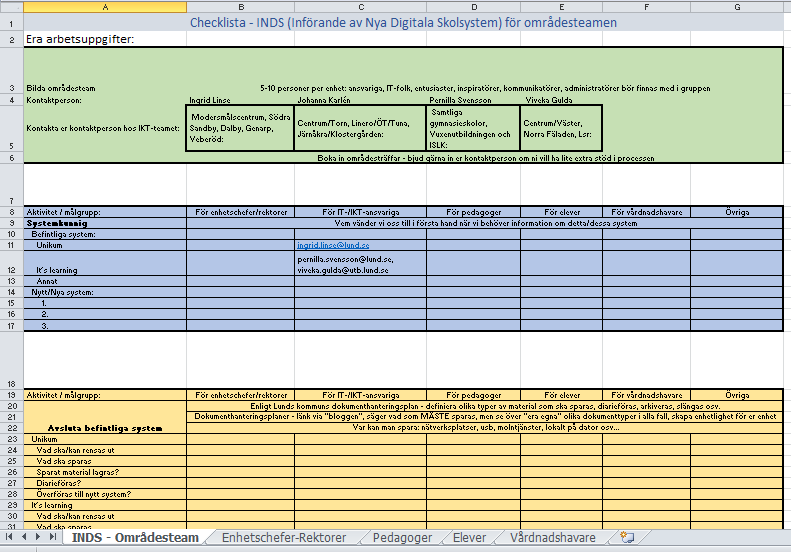Select the 'Nytt/Nya system:' cell

tap(105, 292)
